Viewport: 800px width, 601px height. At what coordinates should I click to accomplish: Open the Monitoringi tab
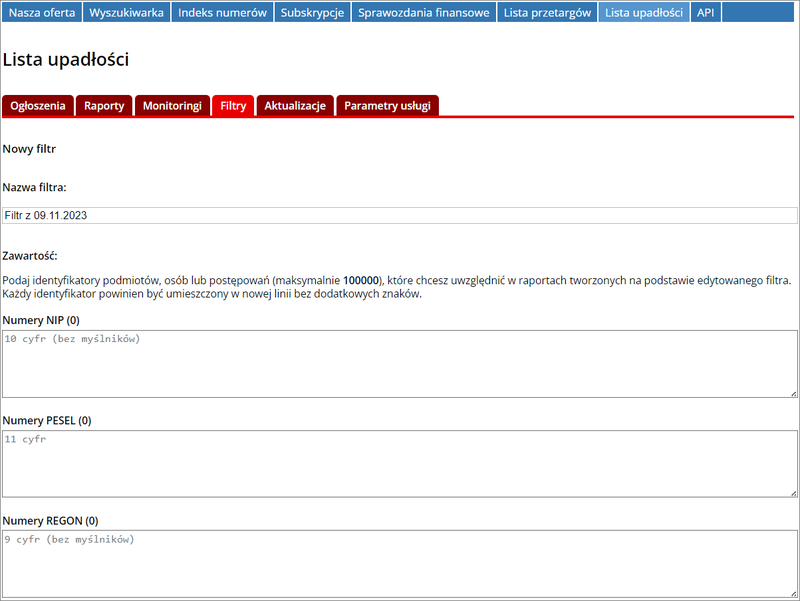pyautogui.click(x=172, y=106)
